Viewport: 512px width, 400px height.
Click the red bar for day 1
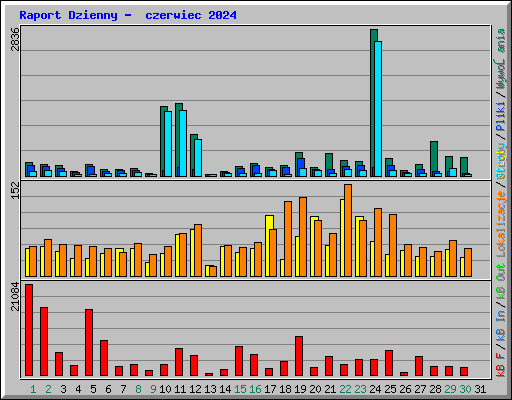29,330
